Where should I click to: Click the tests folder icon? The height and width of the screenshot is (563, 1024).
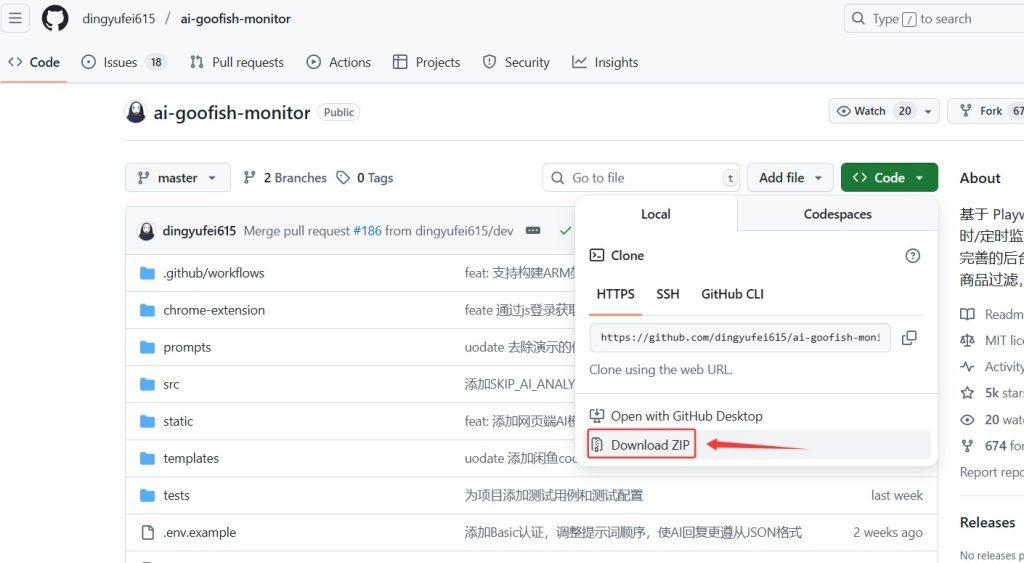[148, 495]
